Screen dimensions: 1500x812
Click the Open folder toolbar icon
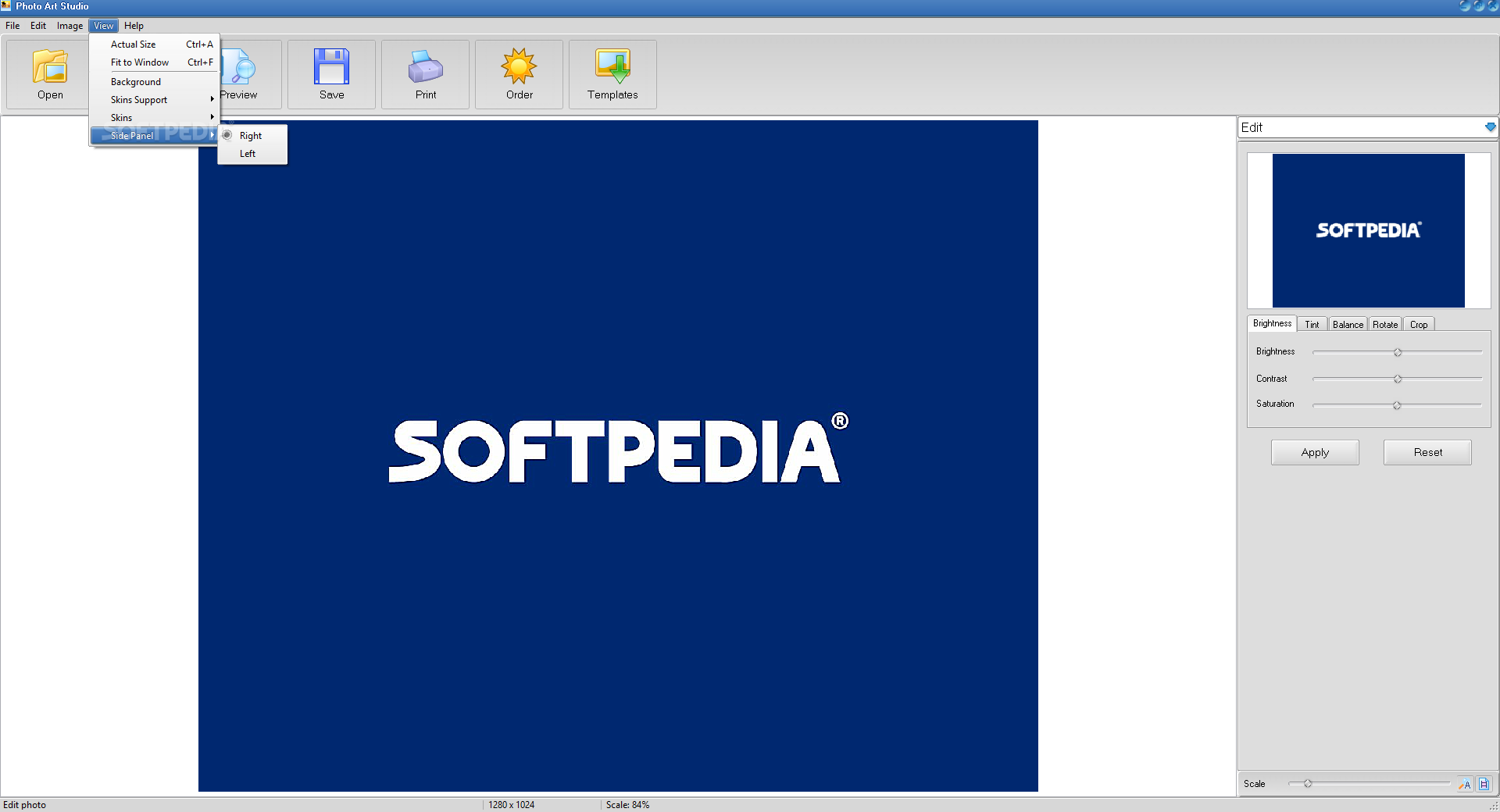(x=50, y=66)
